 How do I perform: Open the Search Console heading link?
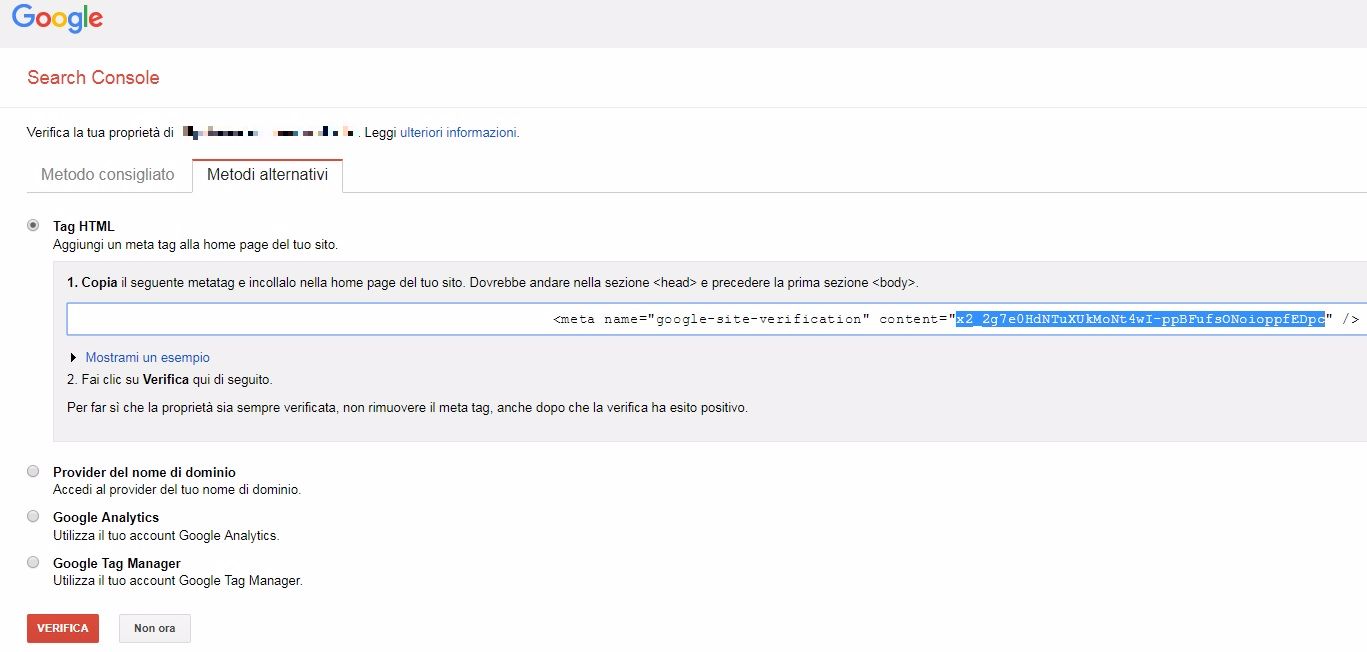pyautogui.click(x=93, y=77)
